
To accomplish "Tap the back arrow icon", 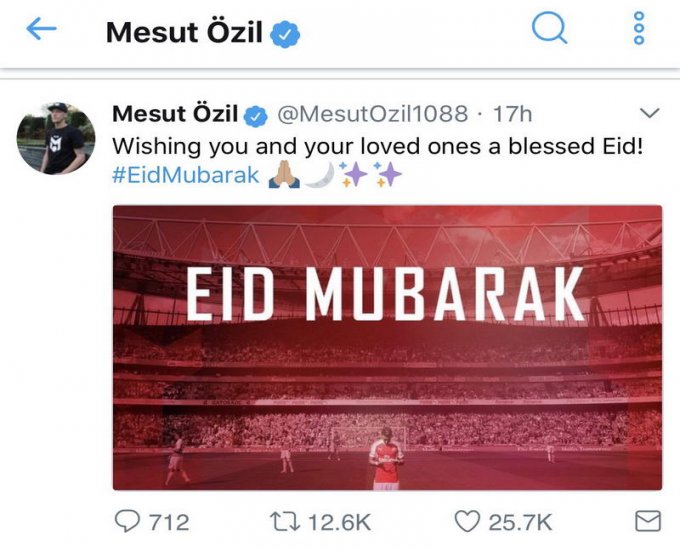I will (42, 29).
